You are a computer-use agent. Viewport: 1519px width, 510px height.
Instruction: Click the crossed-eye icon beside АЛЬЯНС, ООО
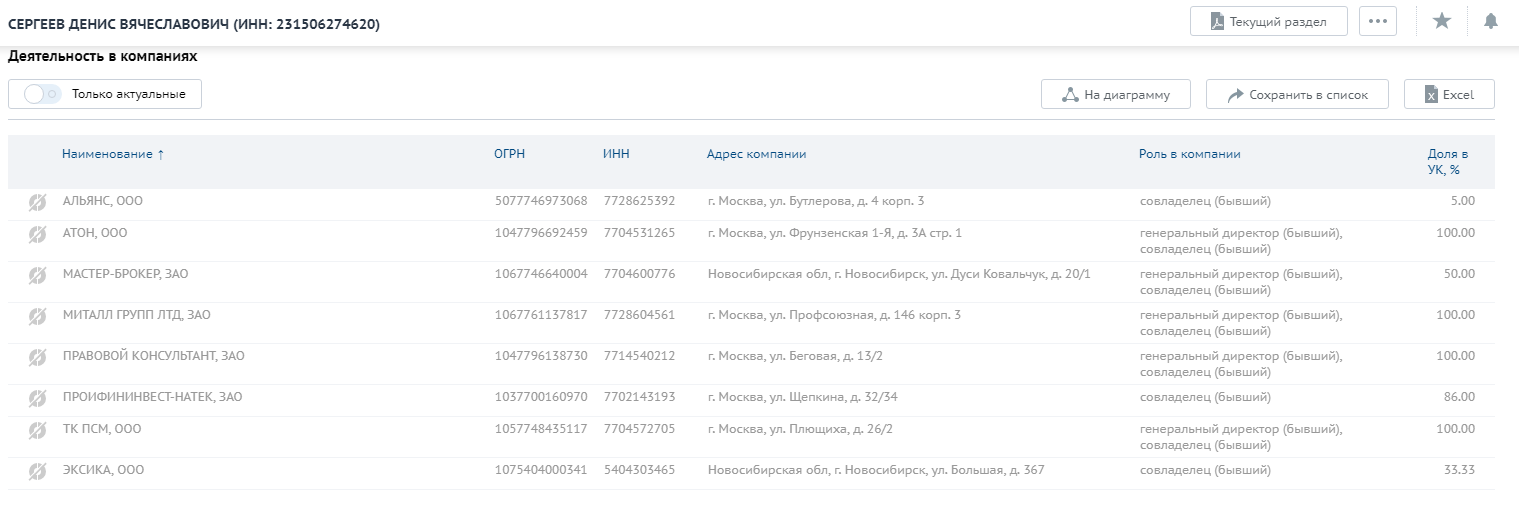click(x=37, y=203)
